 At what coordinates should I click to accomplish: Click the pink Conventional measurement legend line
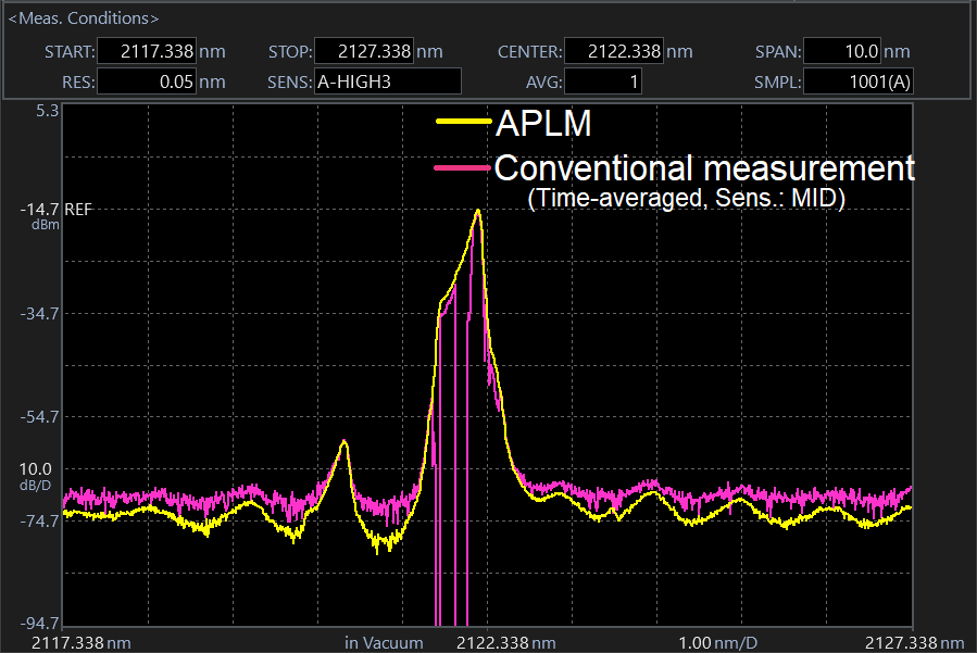[463, 168]
